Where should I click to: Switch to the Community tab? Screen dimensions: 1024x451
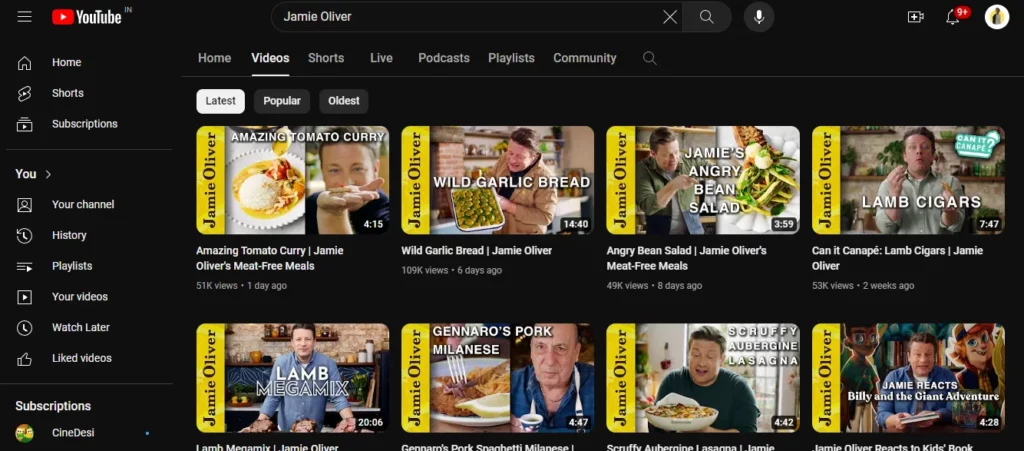[x=584, y=58]
